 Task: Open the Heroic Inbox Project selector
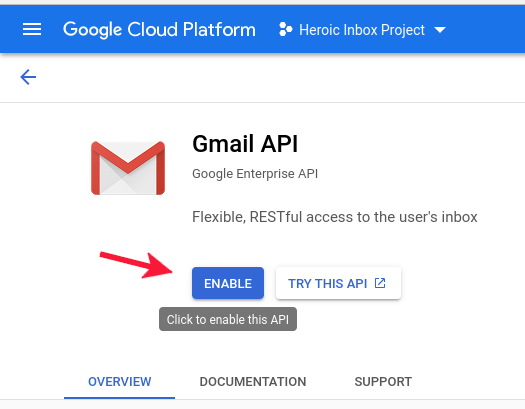pos(363,30)
